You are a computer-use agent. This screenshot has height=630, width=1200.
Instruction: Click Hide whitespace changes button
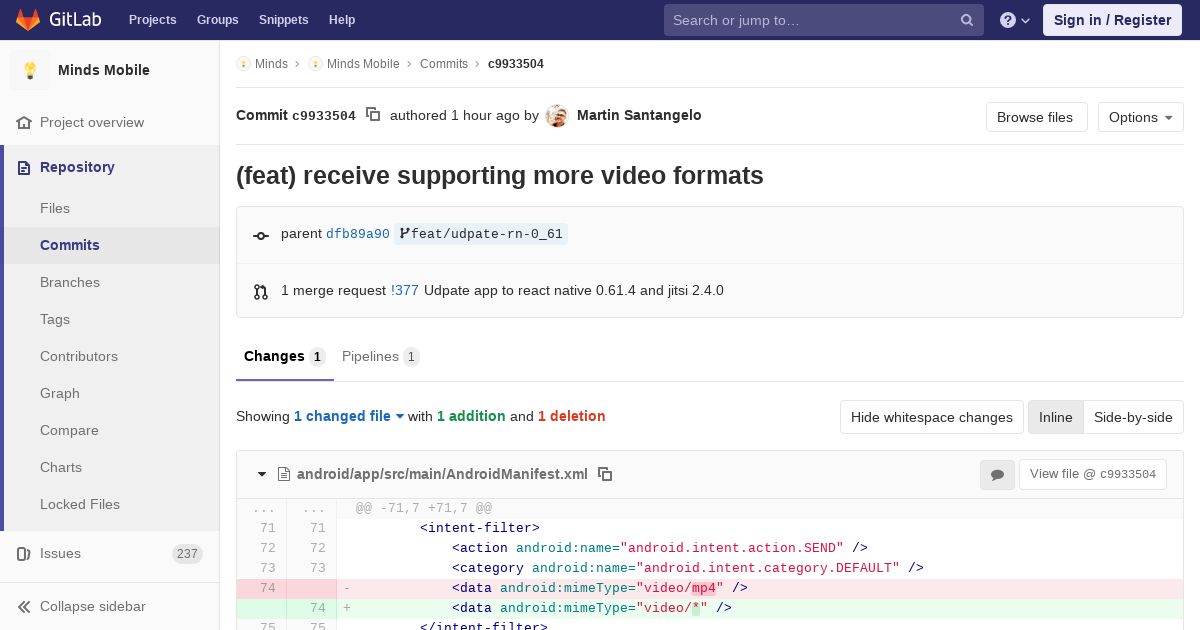[932, 417]
